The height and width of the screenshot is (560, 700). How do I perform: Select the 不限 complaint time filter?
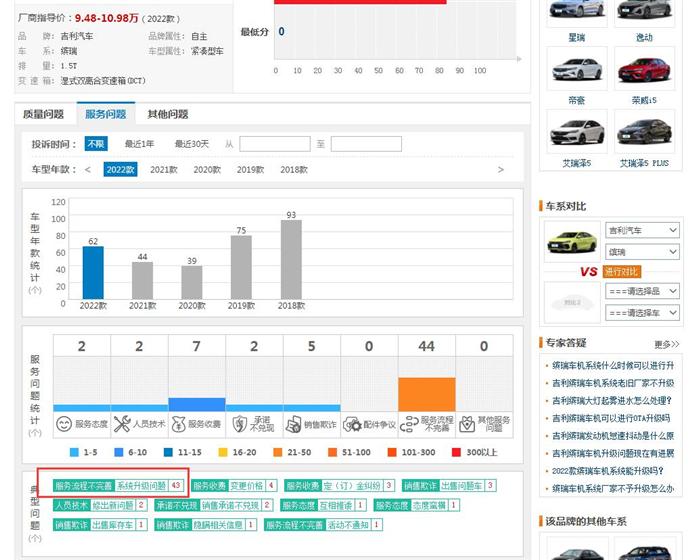(96, 144)
